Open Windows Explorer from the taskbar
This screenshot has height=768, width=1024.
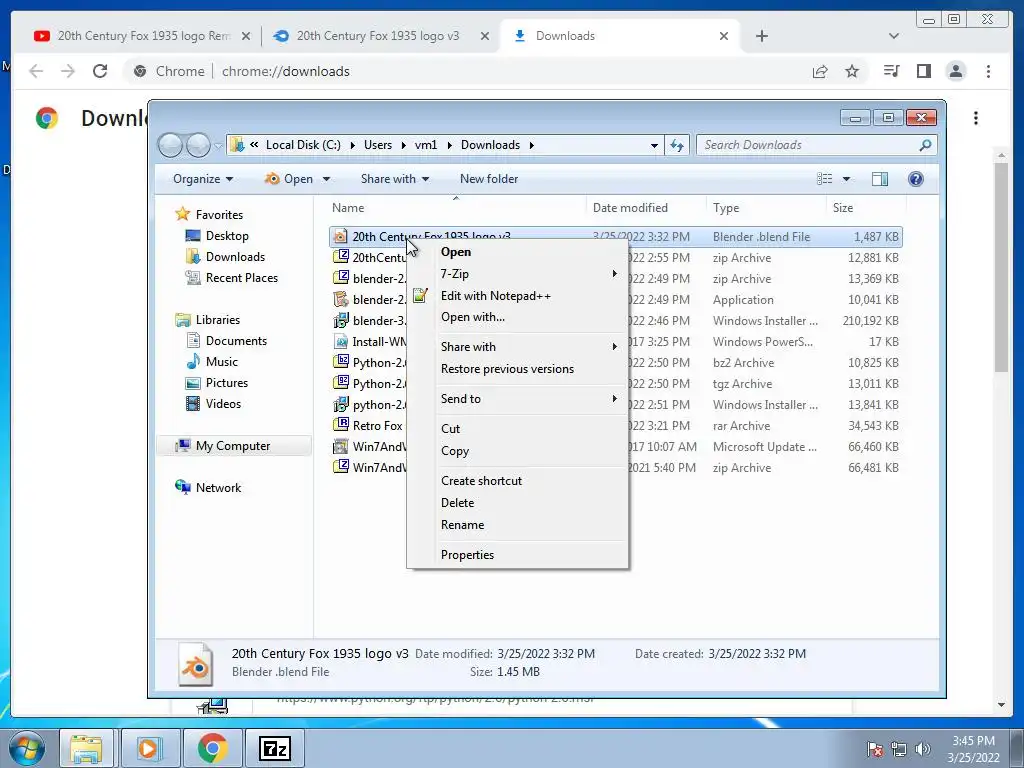tap(86, 748)
